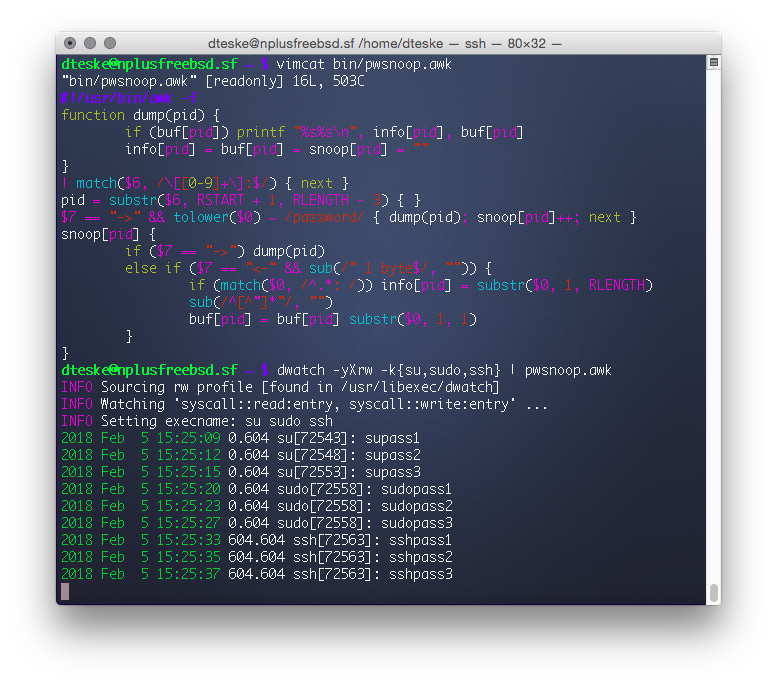Viewport: 777px width, 685px height.
Task: Click the minimize window button
Action: pos(90,43)
